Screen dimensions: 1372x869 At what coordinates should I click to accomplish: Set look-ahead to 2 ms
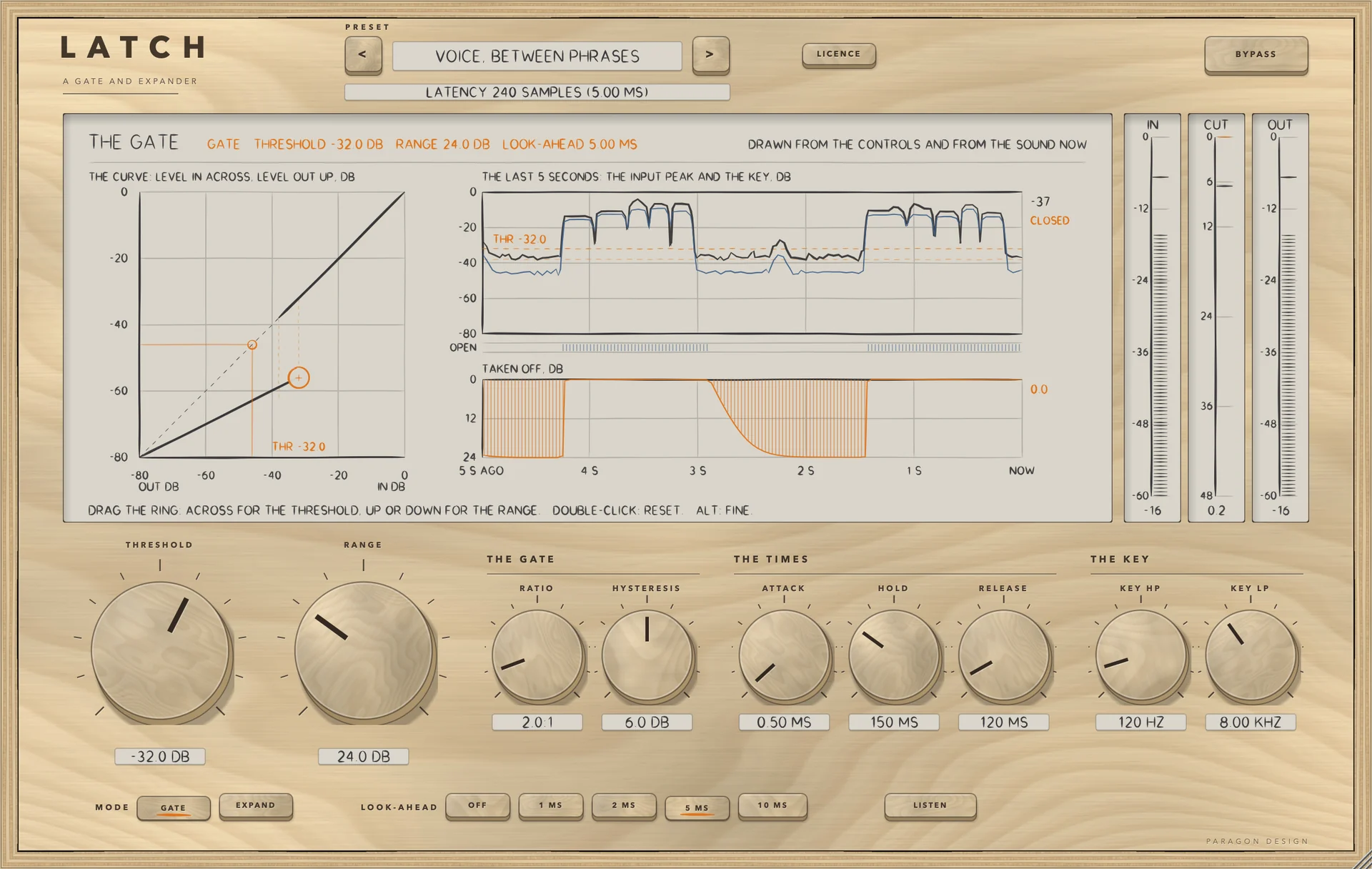tap(624, 805)
